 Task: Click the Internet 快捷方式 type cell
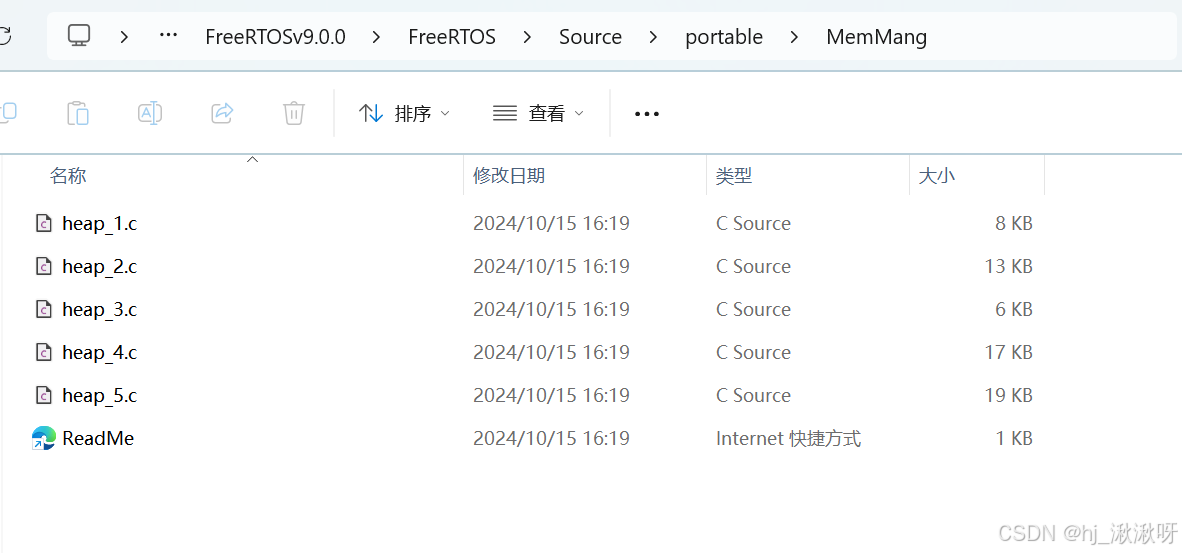tap(789, 438)
